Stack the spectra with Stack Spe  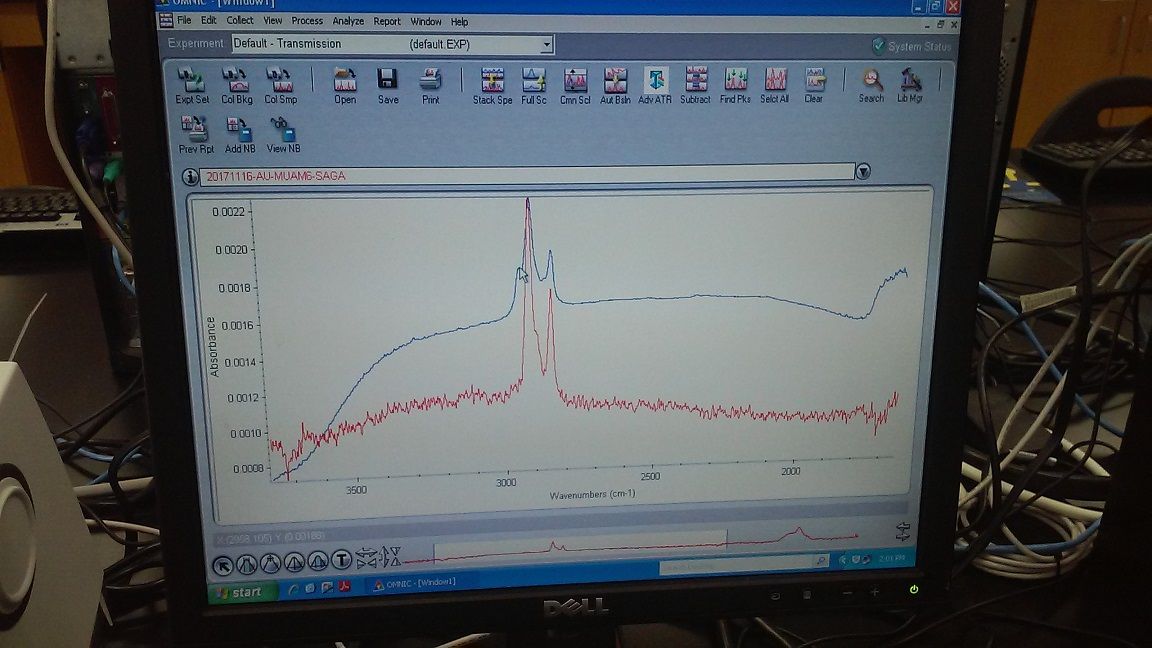tap(492, 85)
